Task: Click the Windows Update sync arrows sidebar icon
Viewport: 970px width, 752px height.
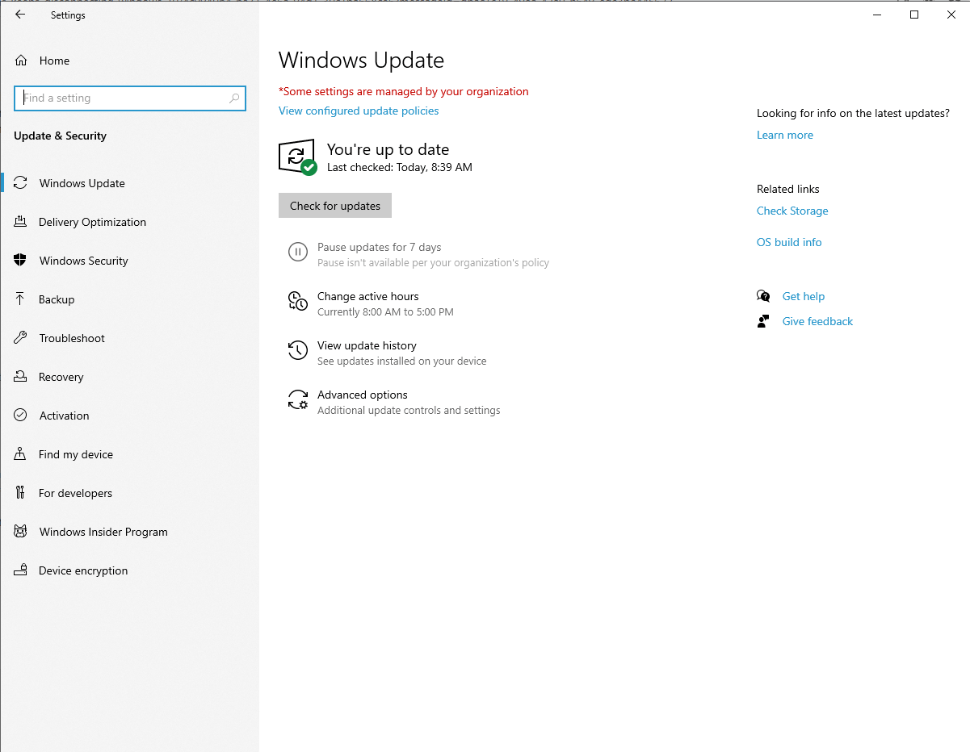Action: (x=20, y=183)
